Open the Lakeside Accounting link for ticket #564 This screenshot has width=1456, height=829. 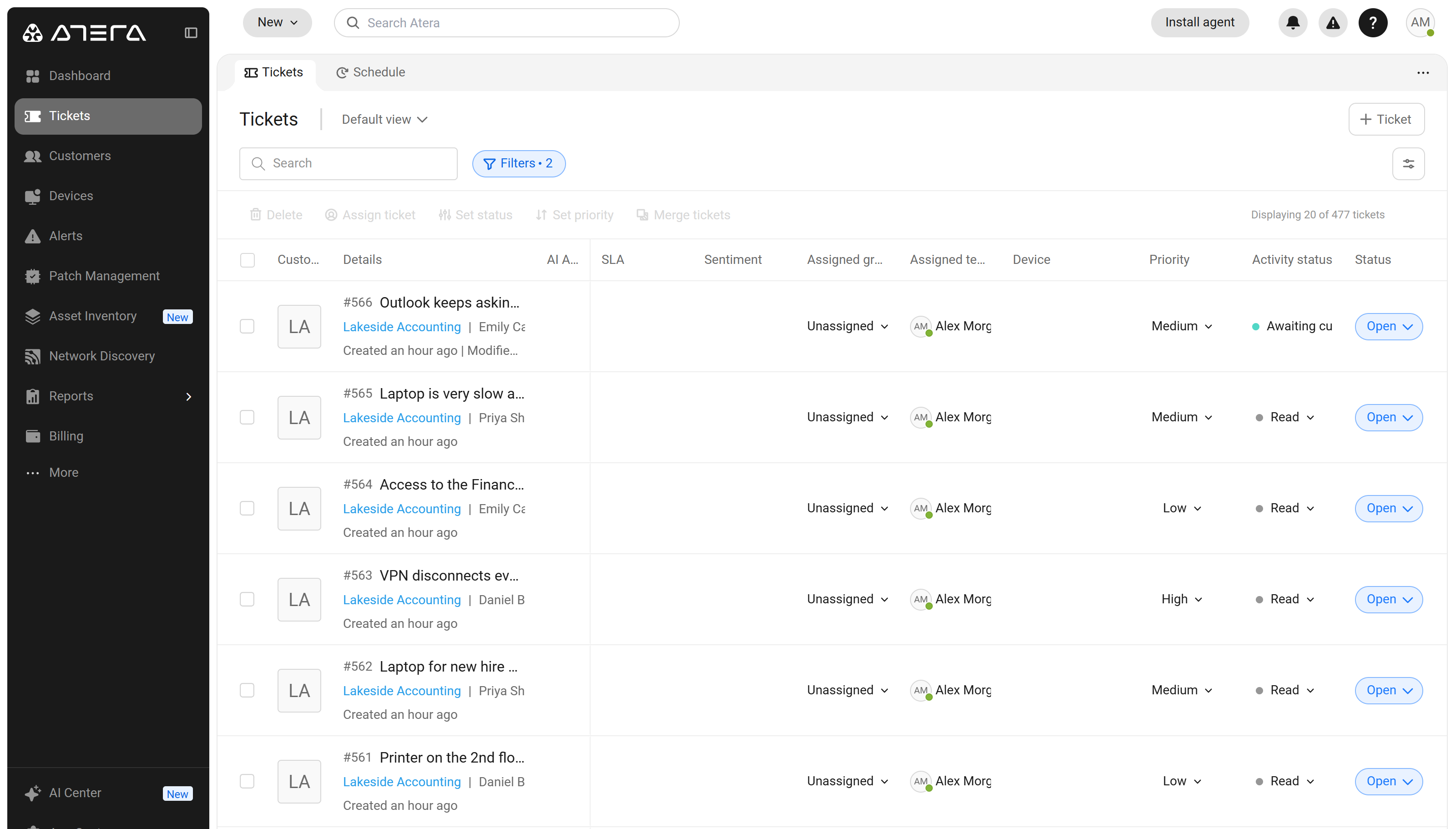(x=402, y=508)
